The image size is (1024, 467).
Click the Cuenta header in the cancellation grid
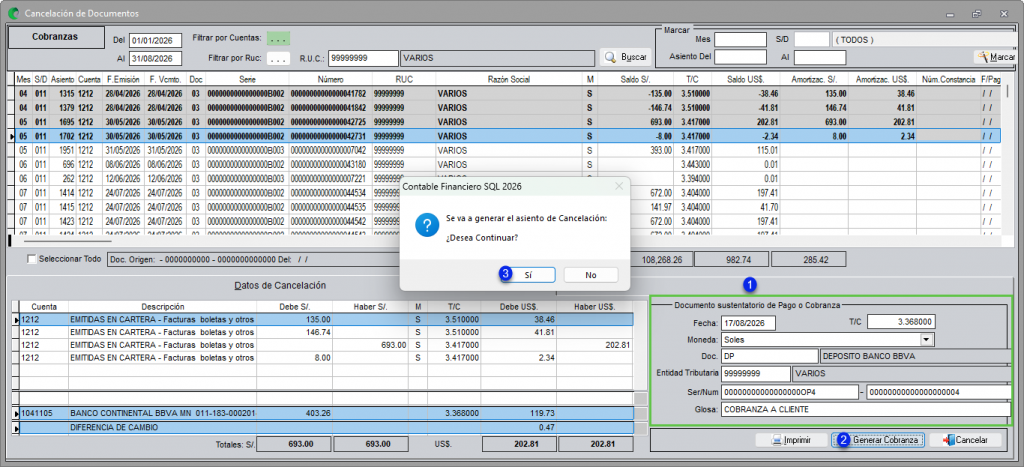(44, 306)
